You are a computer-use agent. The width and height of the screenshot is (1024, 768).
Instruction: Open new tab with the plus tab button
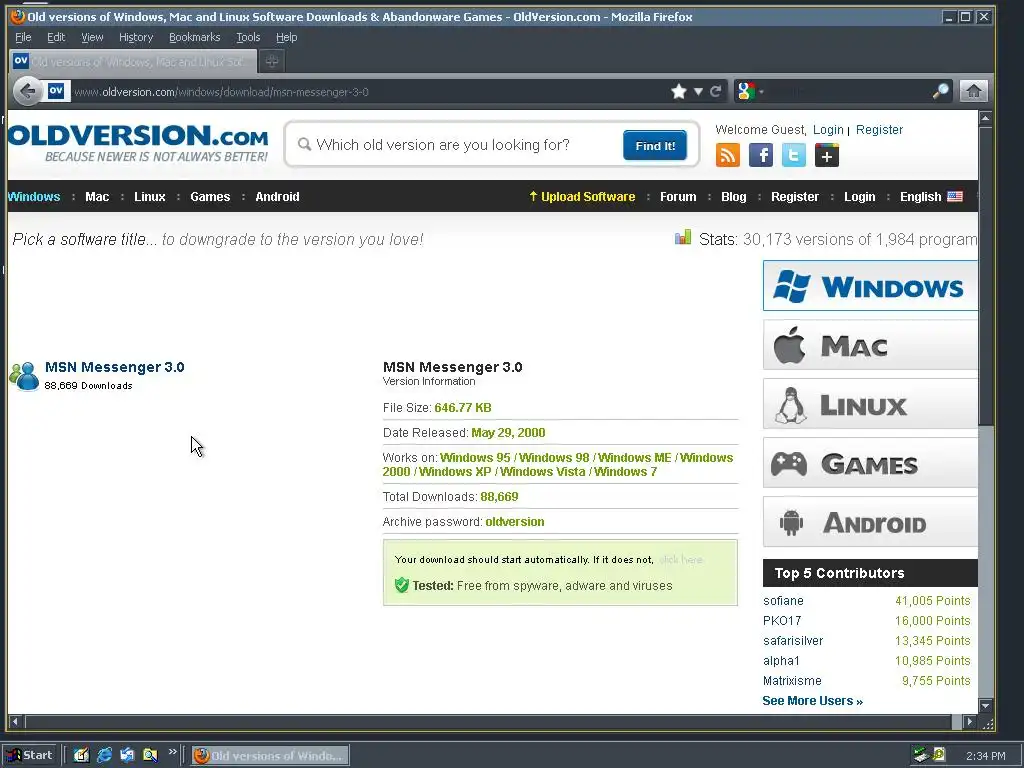272,61
